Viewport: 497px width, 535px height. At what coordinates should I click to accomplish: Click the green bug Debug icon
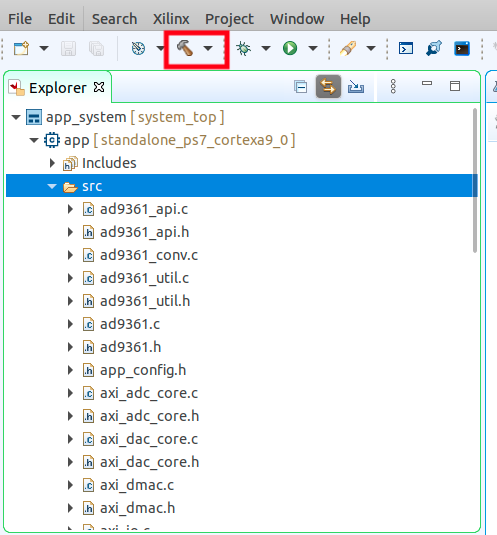(x=244, y=48)
